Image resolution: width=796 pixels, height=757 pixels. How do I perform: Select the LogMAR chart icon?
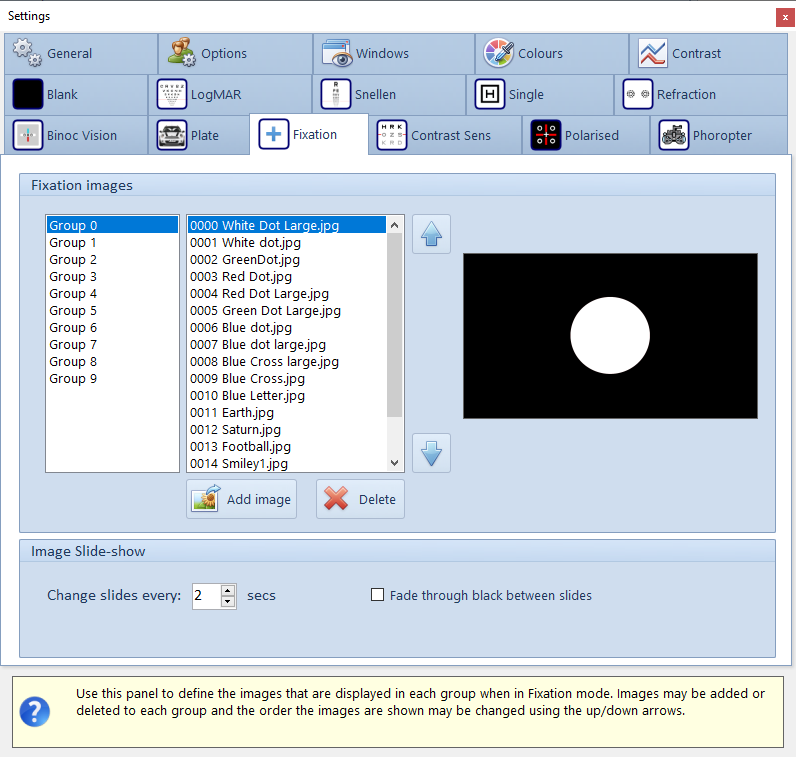coord(172,95)
